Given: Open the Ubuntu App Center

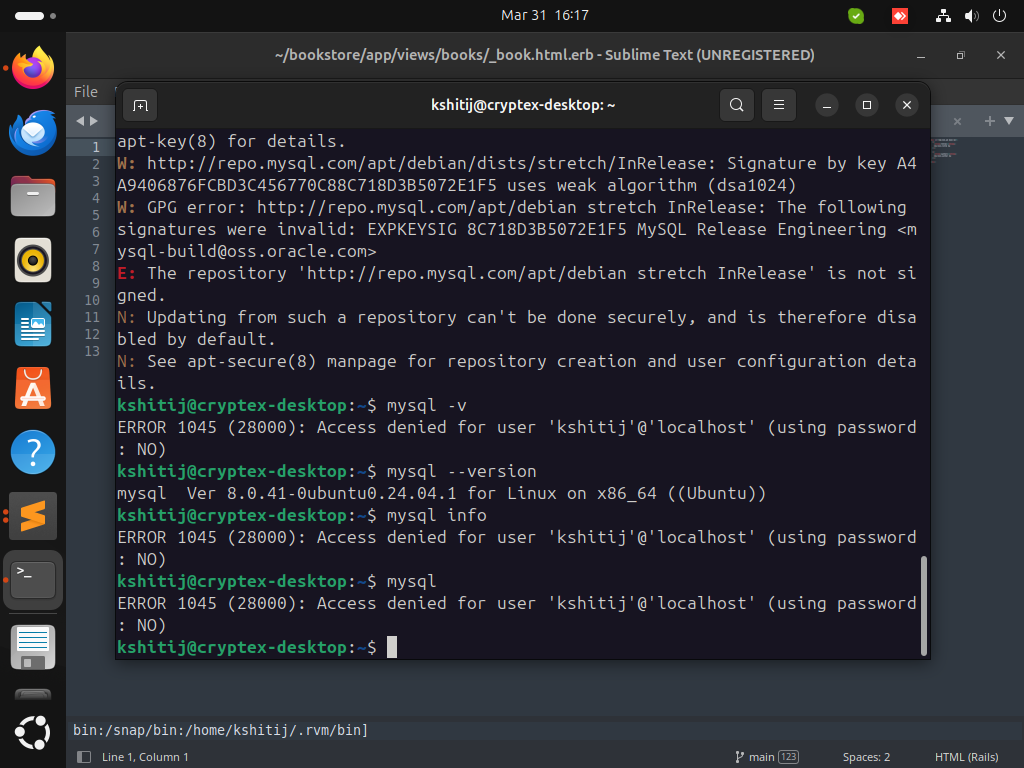Looking at the screenshot, I should [33, 388].
